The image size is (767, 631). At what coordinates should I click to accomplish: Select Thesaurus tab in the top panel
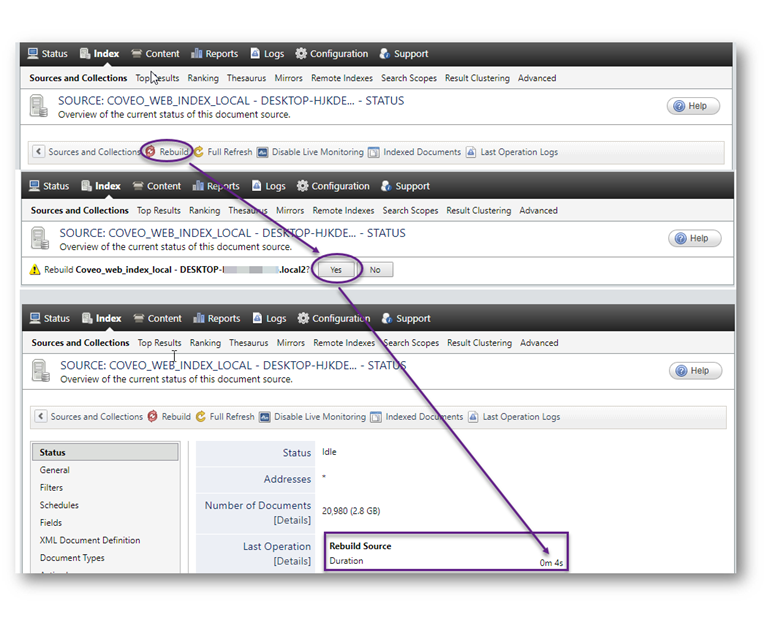[247, 78]
